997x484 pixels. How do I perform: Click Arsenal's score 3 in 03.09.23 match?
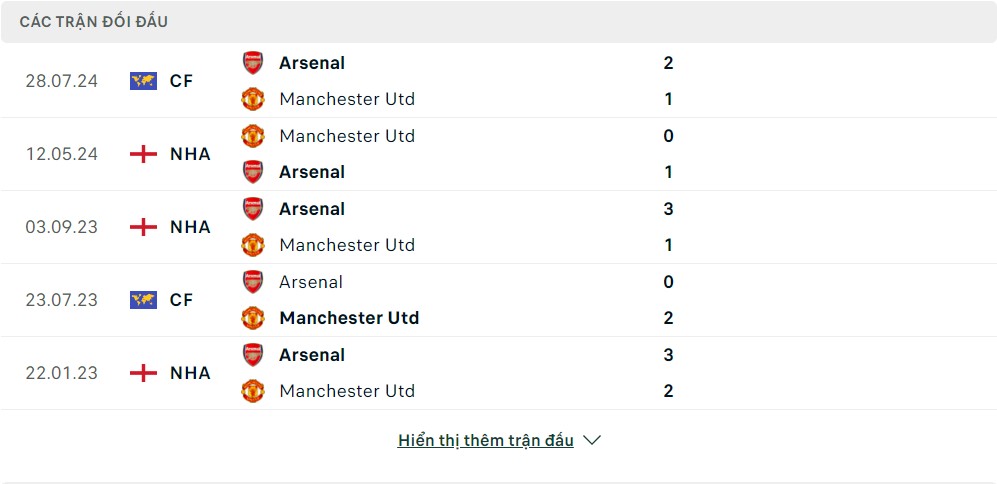pyautogui.click(x=668, y=209)
